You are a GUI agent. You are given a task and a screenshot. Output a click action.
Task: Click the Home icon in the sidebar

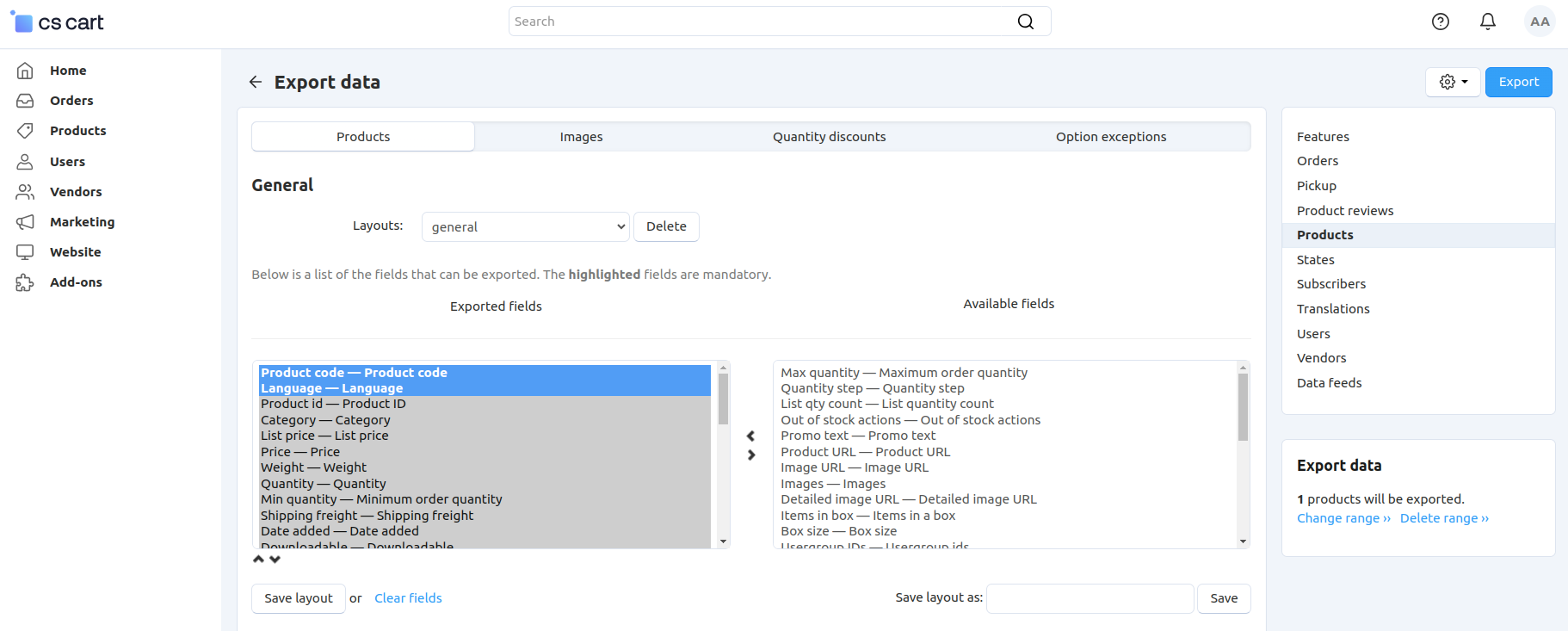pyautogui.click(x=25, y=71)
